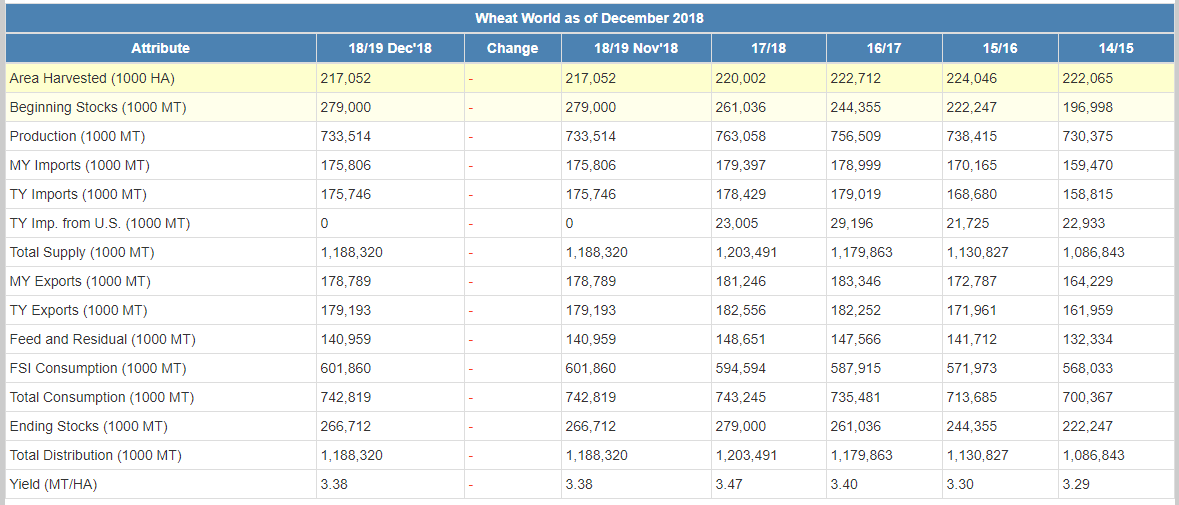
Task: Click the 18/19 Nov'18 column header
Action: click(636, 48)
